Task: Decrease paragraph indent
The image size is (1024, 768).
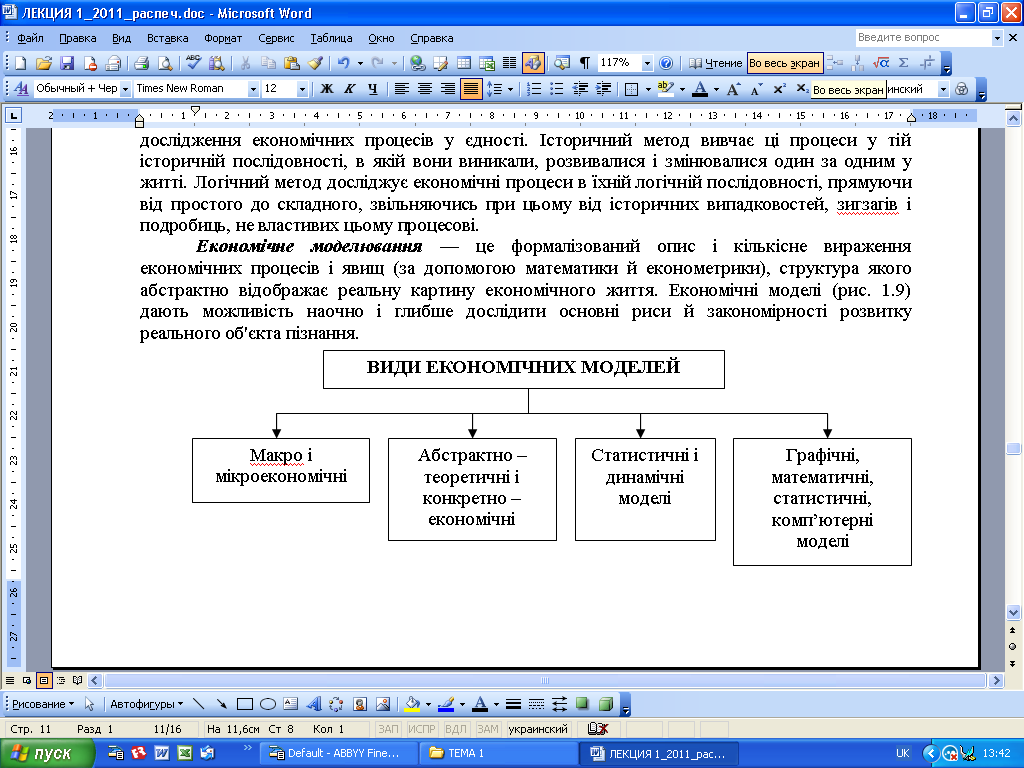Action: (x=580, y=89)
